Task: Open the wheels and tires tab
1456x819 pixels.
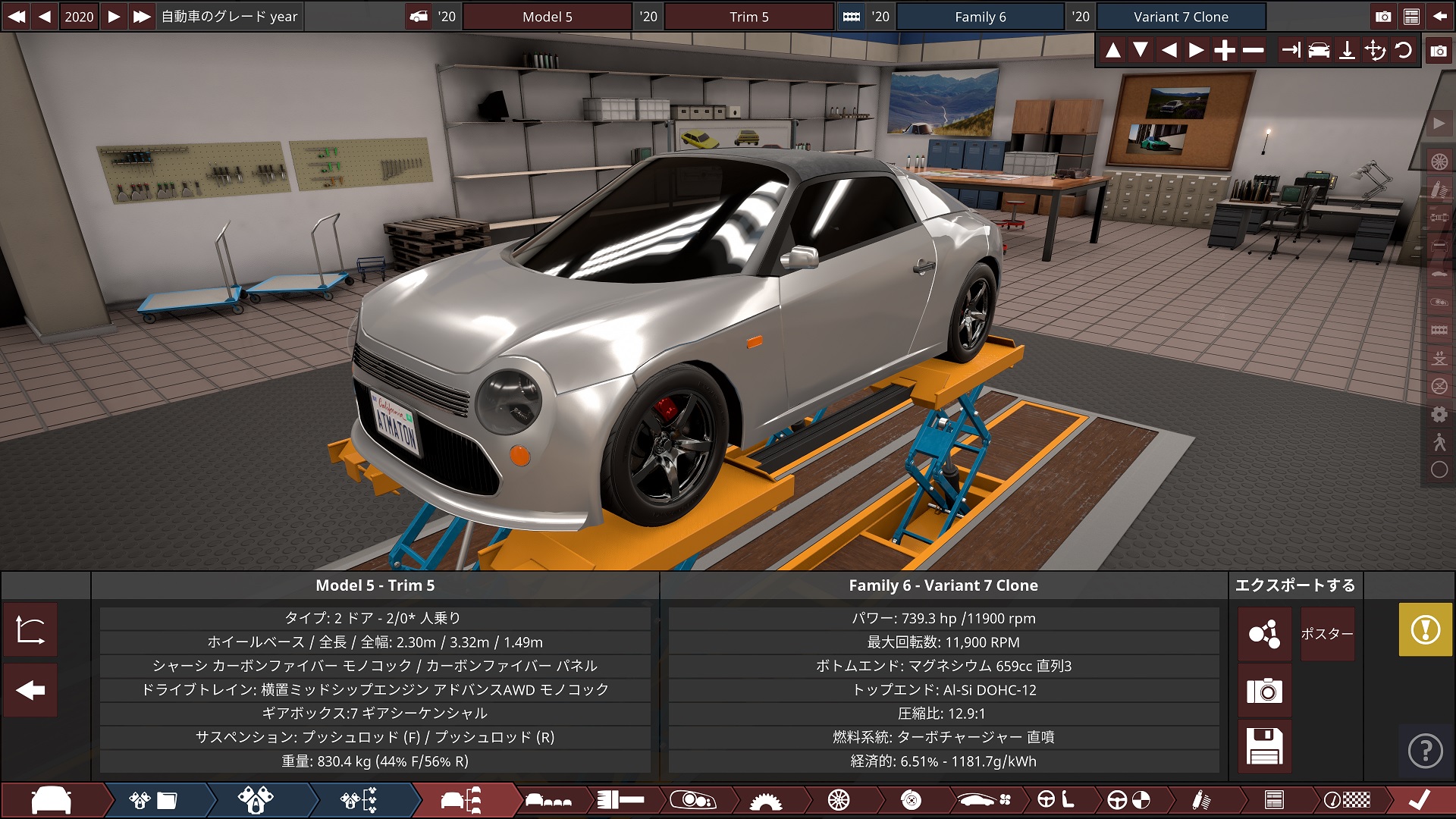Action: point(839,800)
